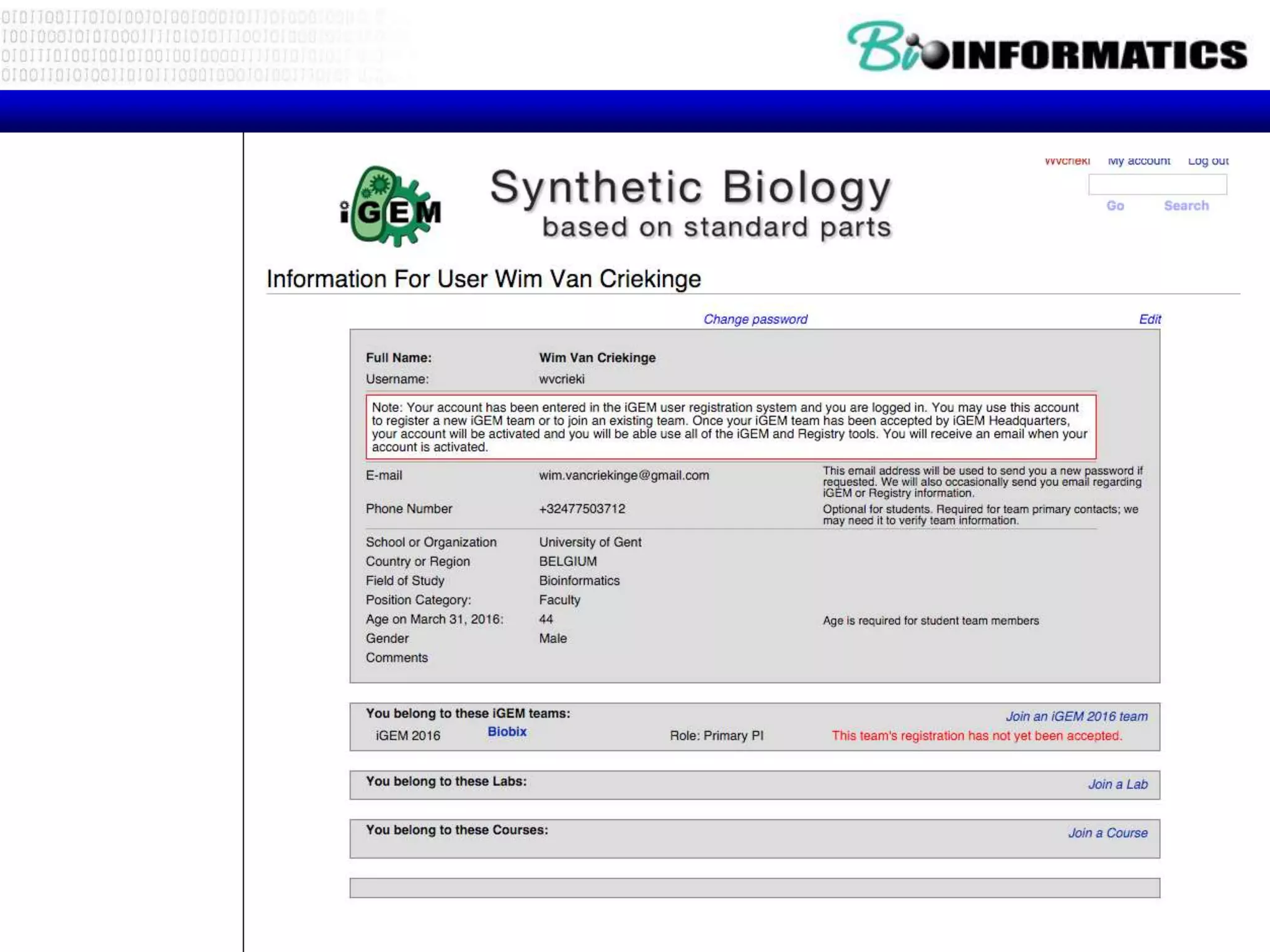Click the email address wim.vanciekinge@gmail.com
The width and height of the screenshot is (1270, 952).
click(624, 475)
